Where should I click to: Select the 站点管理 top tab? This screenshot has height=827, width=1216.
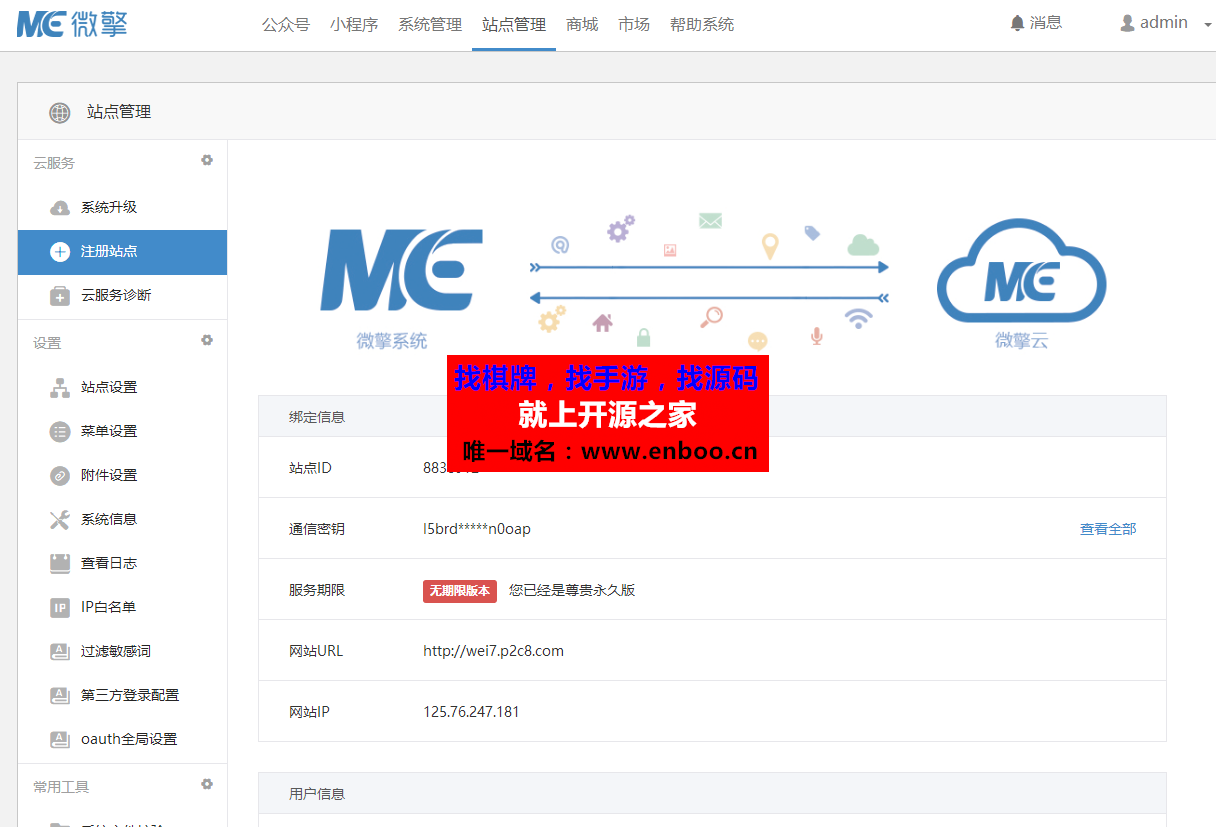pyautogui.click(x=514, y=25)
